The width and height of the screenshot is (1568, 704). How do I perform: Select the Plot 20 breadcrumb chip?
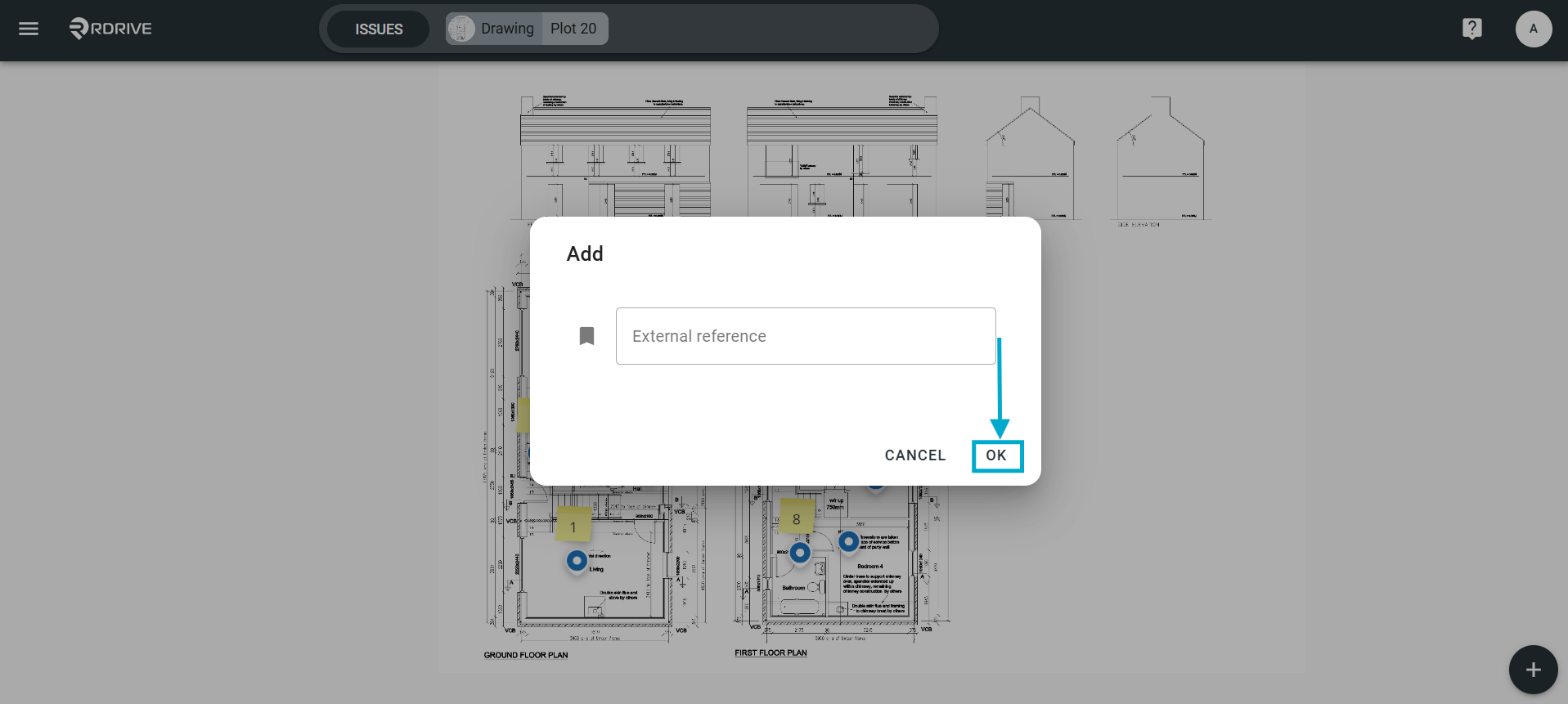coord(574,29)
